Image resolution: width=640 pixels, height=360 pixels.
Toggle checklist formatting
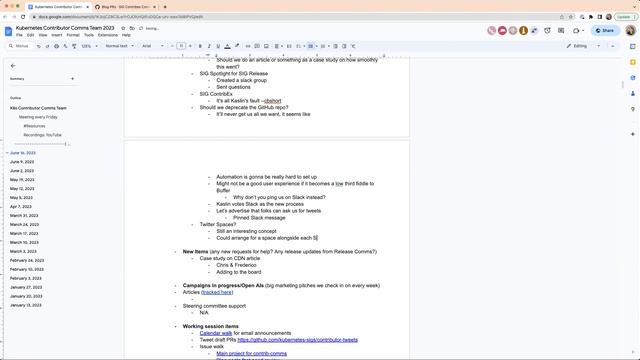tap(298, 46)
